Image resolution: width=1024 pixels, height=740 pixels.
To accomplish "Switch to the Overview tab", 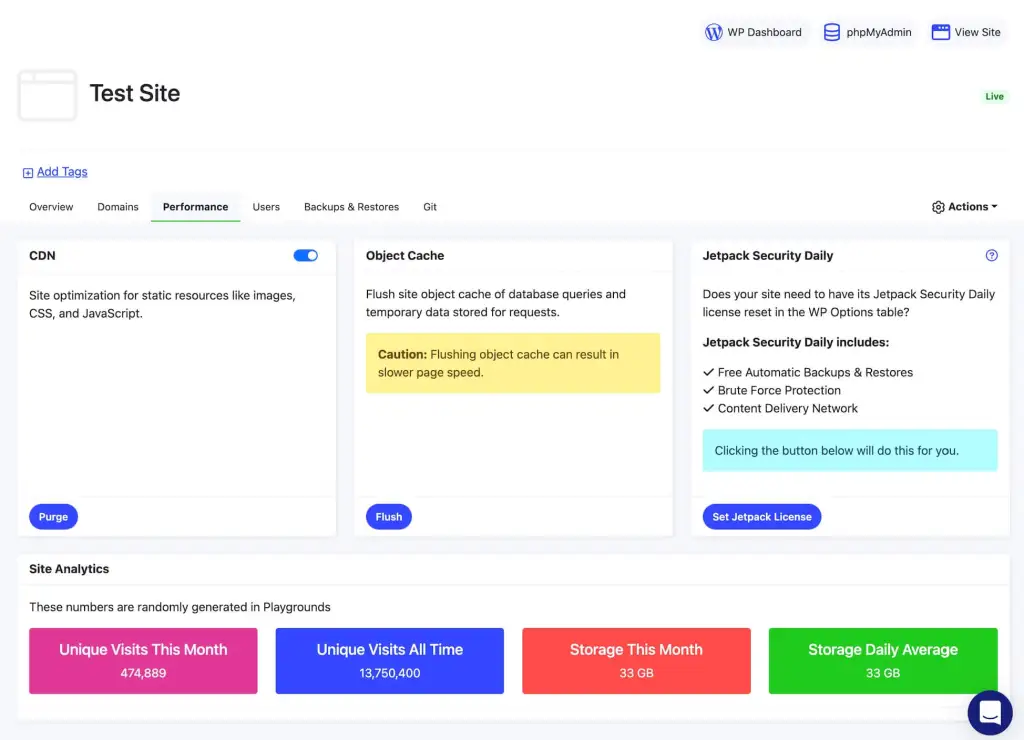I will (x=51, y=207).
